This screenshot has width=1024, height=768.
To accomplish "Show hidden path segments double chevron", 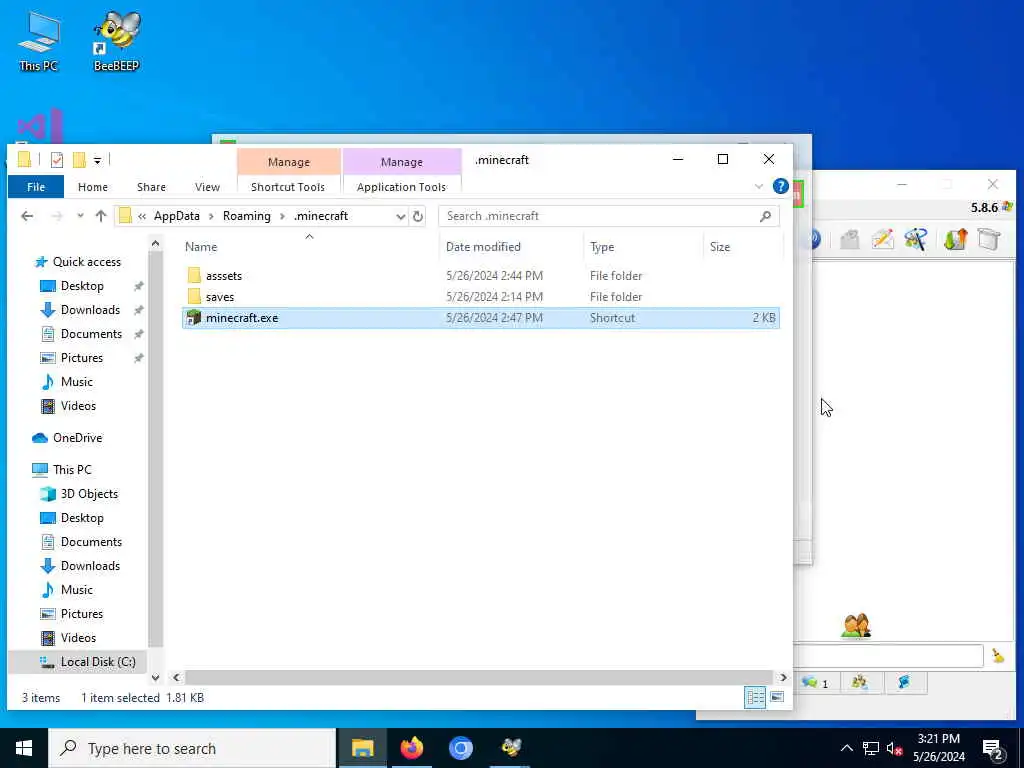I will coord(142,216).
